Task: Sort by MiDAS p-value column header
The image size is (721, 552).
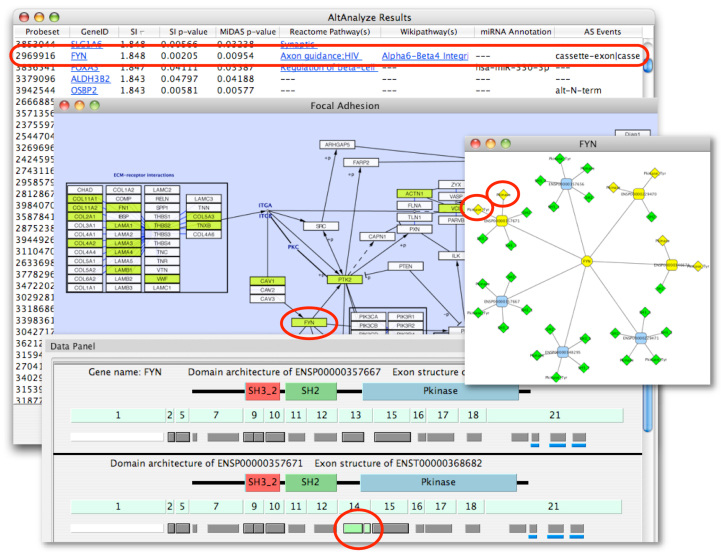Action: 247,32
